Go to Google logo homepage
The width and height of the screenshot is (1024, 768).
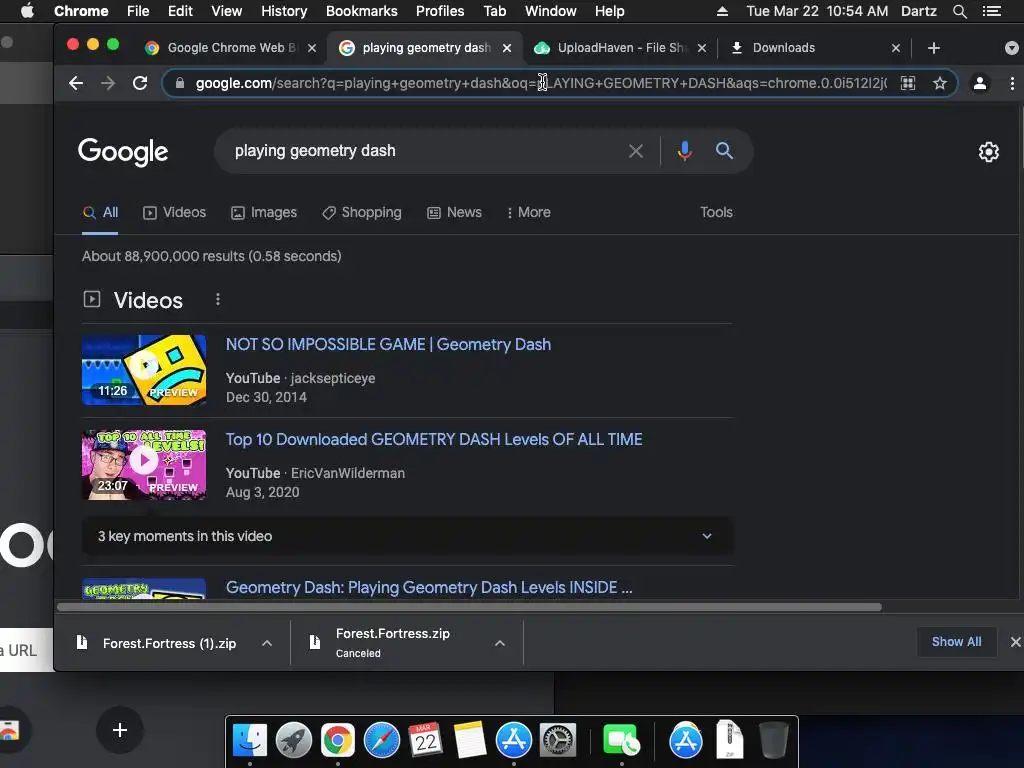(123, 152)
